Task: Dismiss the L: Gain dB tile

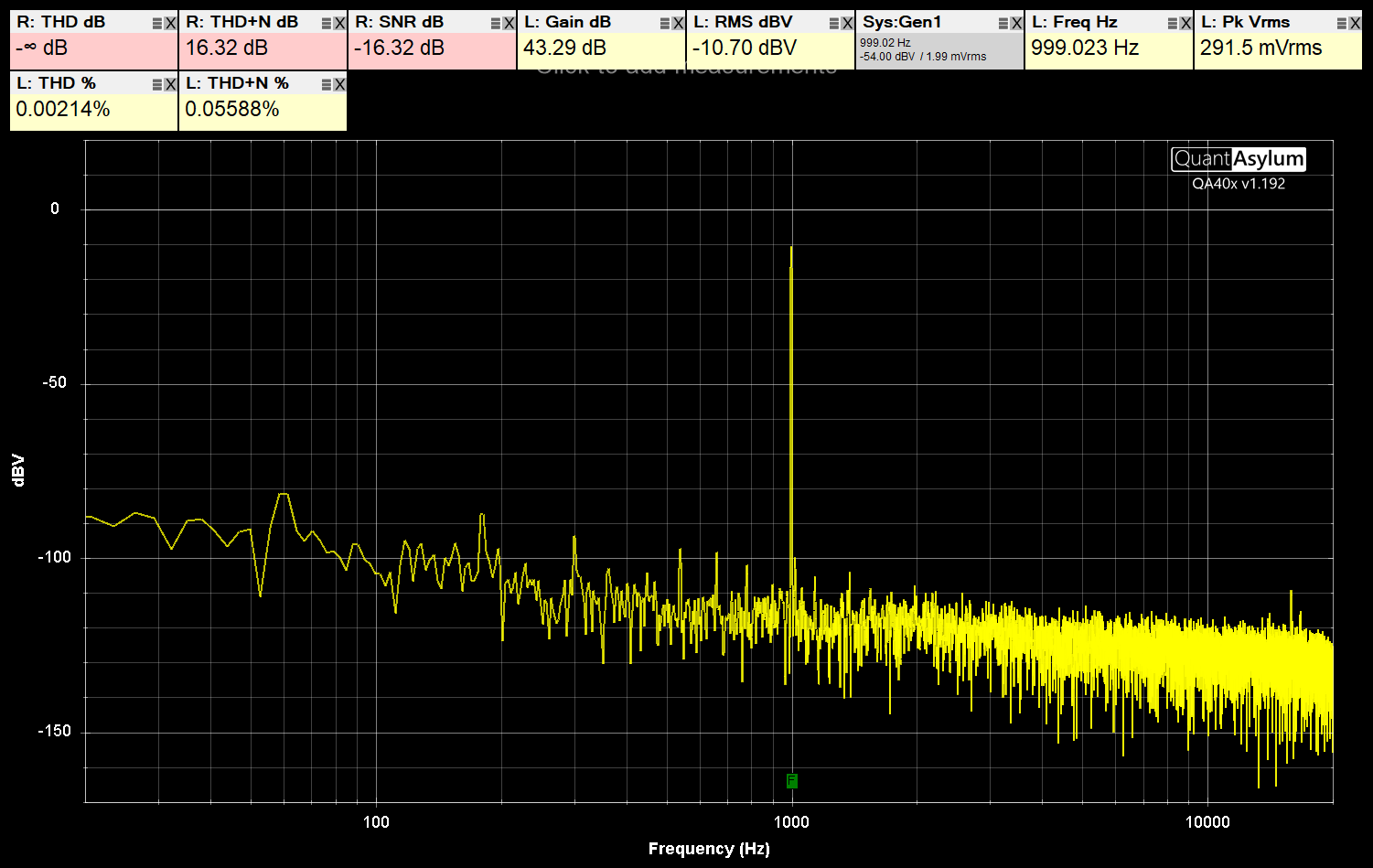Action: pos(678,24)
